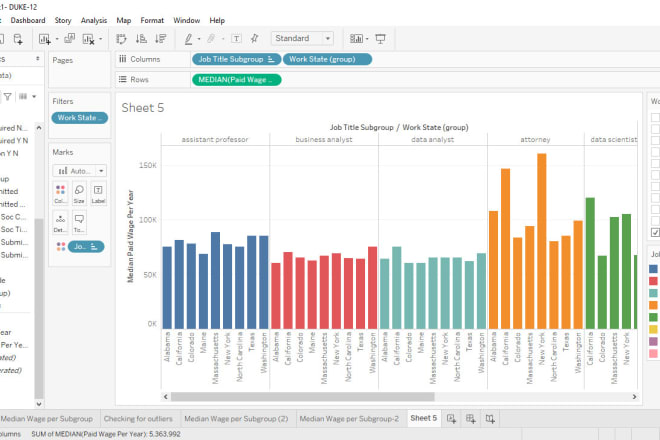The height and width of the screenshot is (440, 660).
Task: Click the Show/Hide Cards toolbar icon
Action: click(x=356, y=39)
